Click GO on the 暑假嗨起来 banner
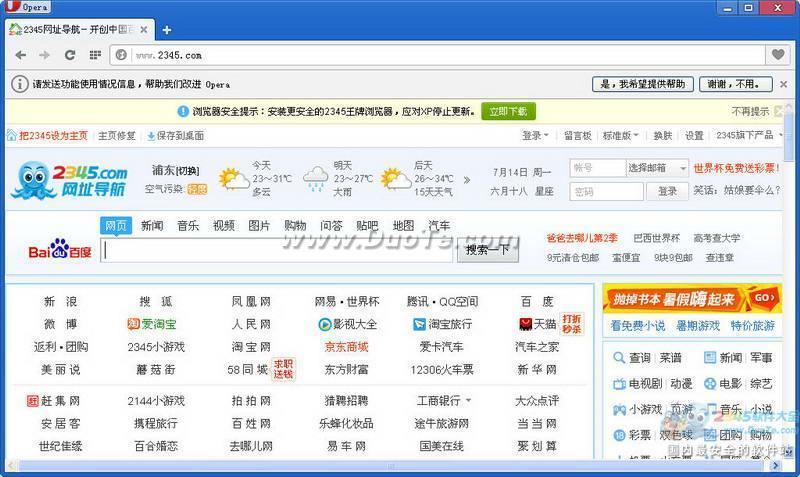Screen dimensions: 800x477 764,297
